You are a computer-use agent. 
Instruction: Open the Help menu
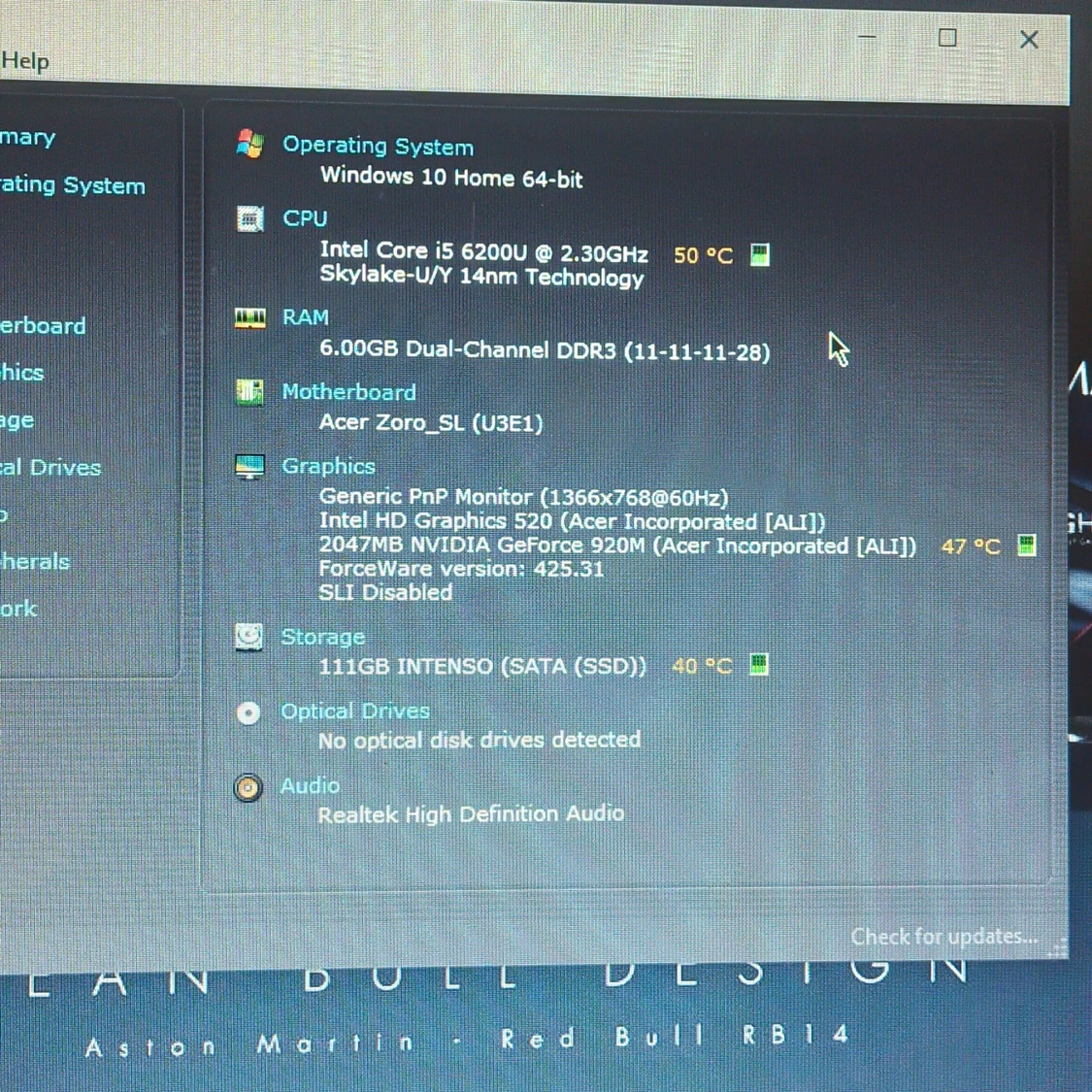point(23,60)
